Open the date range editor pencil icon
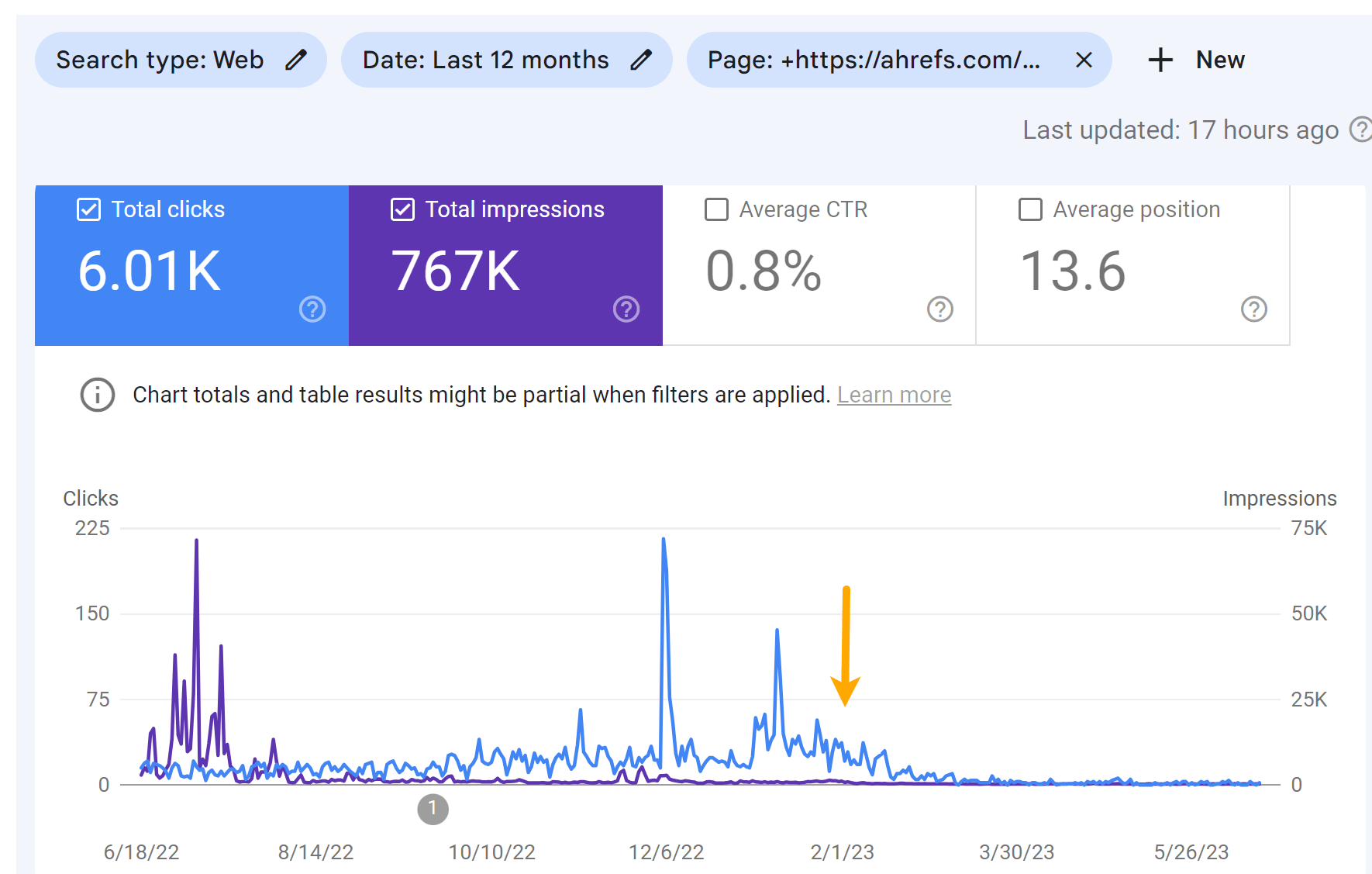The height and width of the screenshot is (874, 1372). point(642,60)
